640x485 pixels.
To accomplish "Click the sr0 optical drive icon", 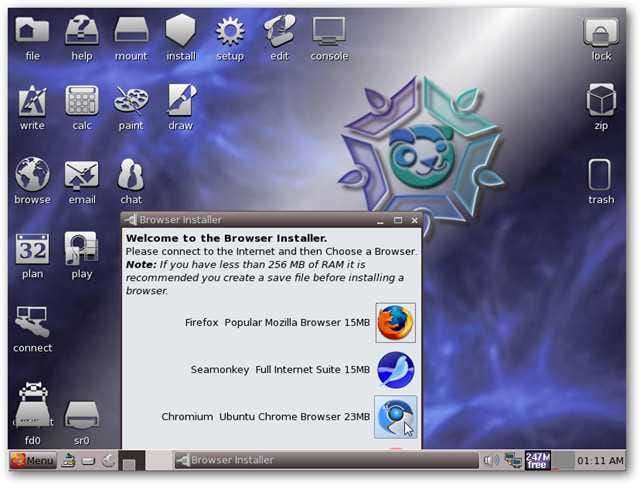I will tap(82, 415).
